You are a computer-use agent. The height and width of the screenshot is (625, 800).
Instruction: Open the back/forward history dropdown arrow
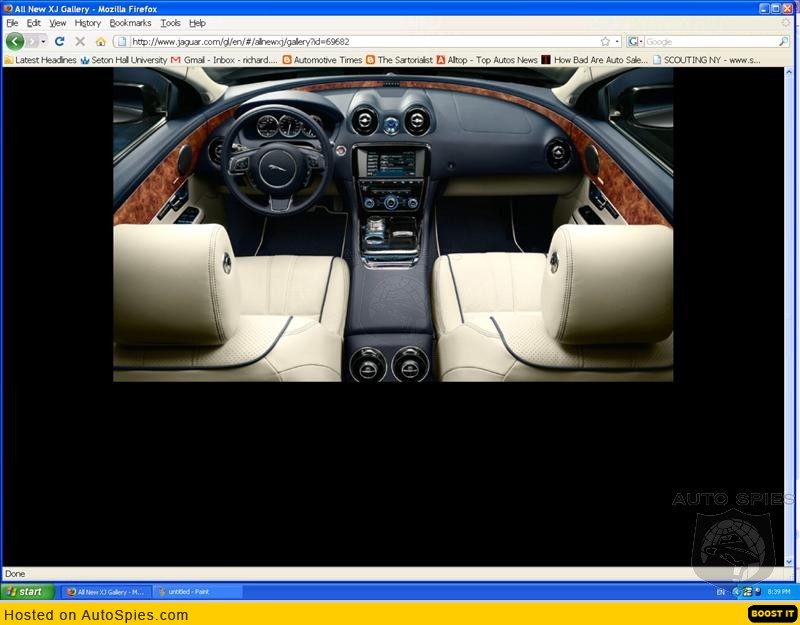tap(43, 41)
